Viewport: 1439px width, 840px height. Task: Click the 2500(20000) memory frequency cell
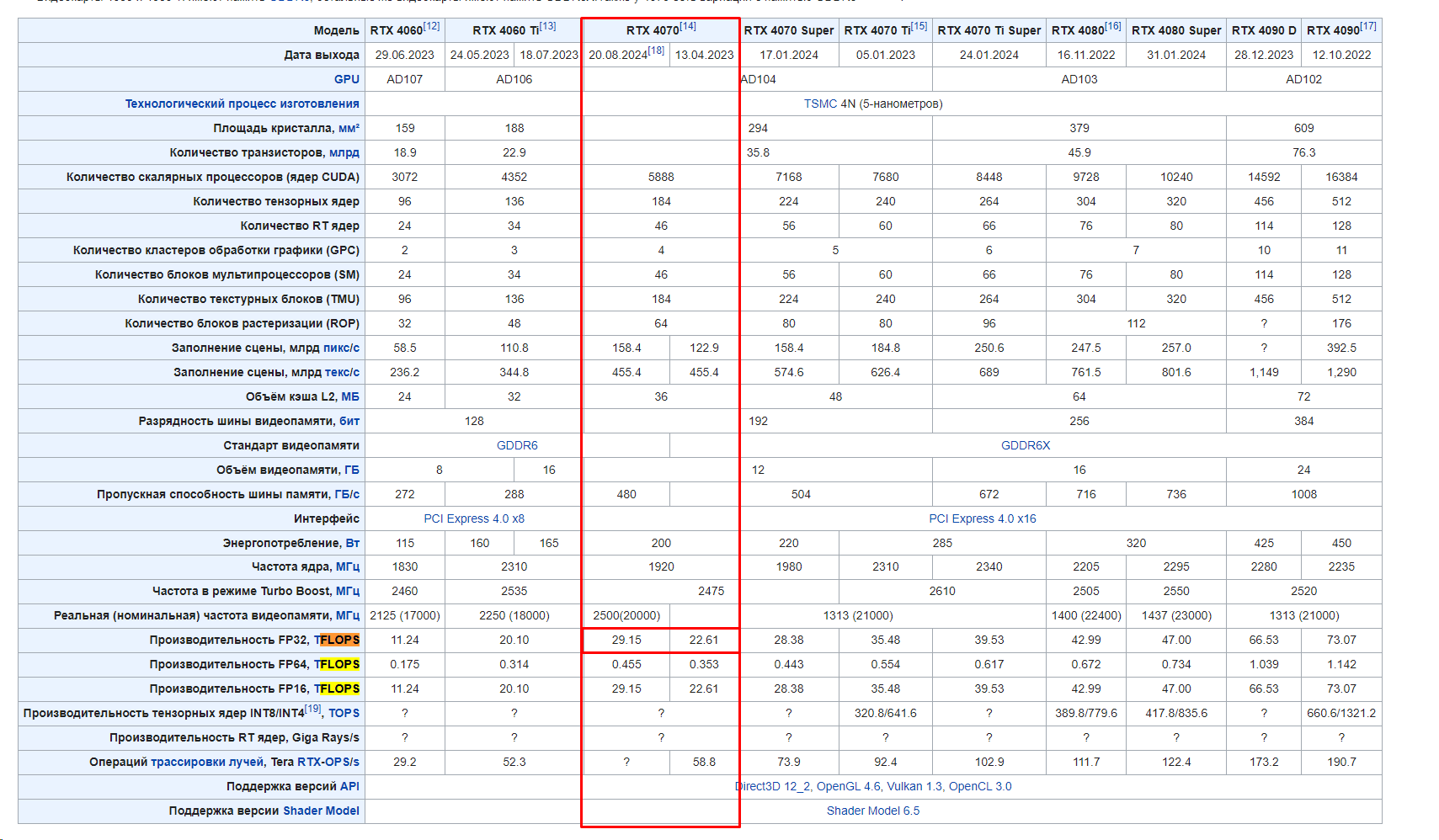tap(626, 615)
